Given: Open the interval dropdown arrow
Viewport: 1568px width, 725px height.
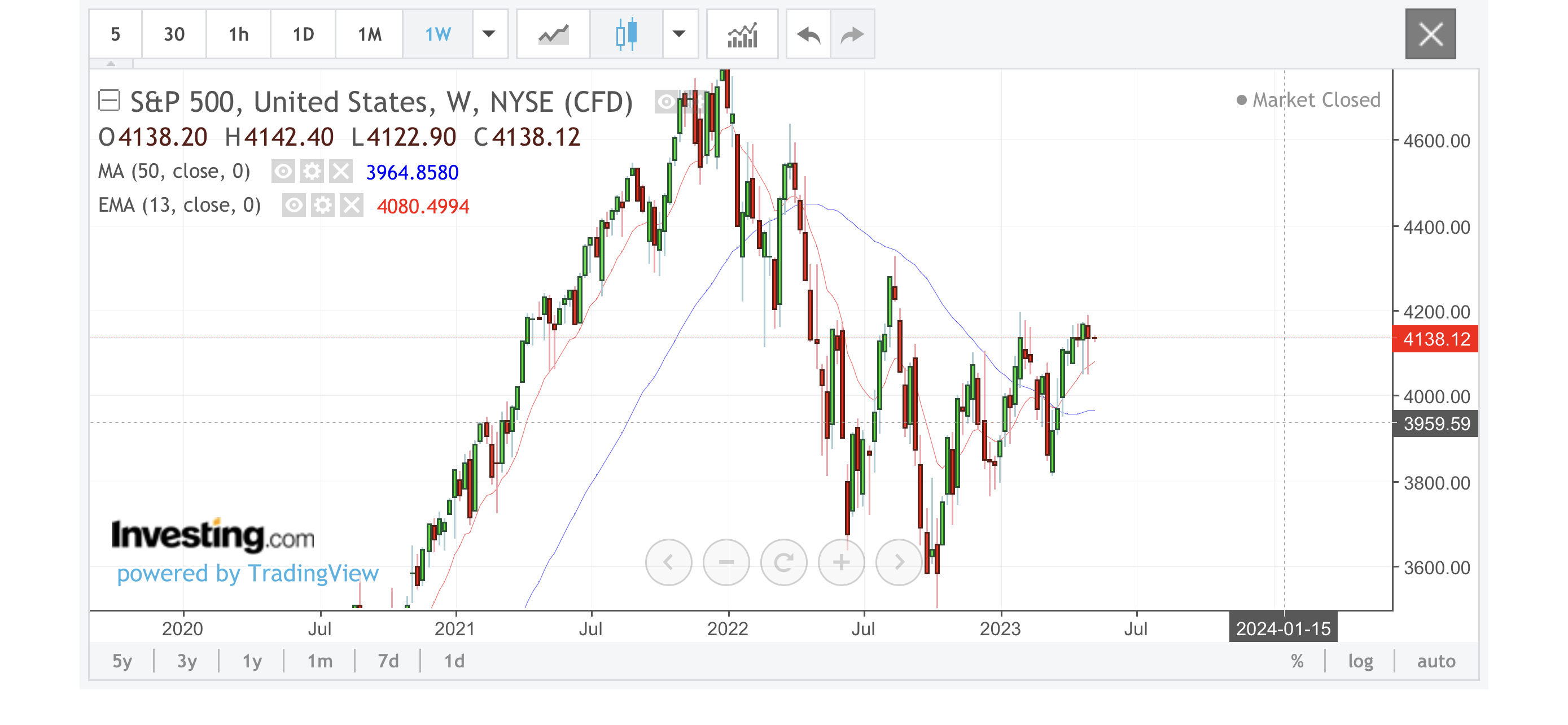Looking at the screenshot, I should pos(489,34).
